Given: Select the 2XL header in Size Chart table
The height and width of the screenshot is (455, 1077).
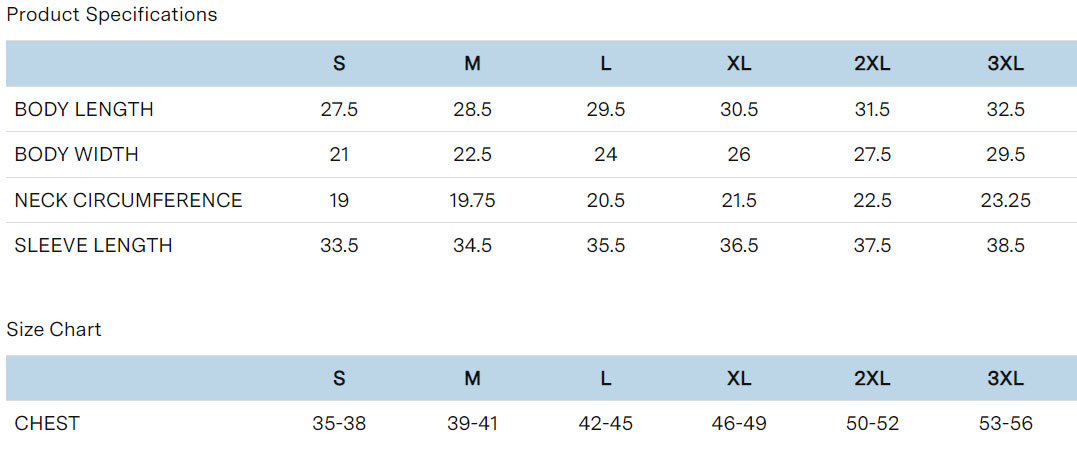Looking at the screenshot, I should 872,378.
